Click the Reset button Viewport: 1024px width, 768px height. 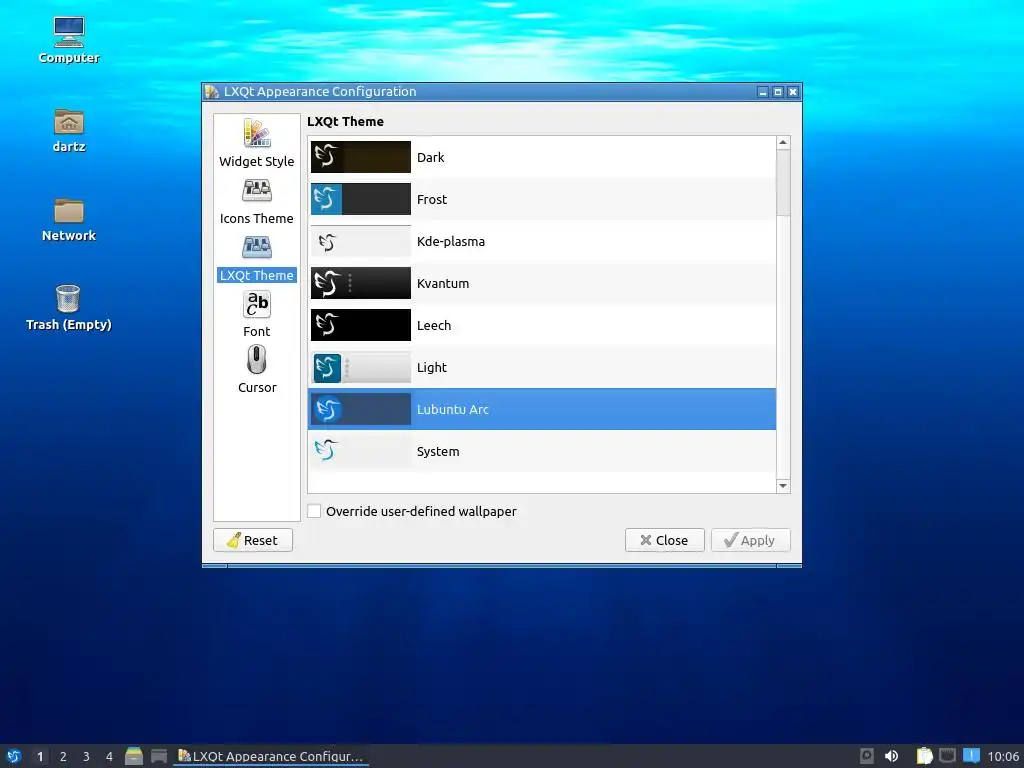253,540
